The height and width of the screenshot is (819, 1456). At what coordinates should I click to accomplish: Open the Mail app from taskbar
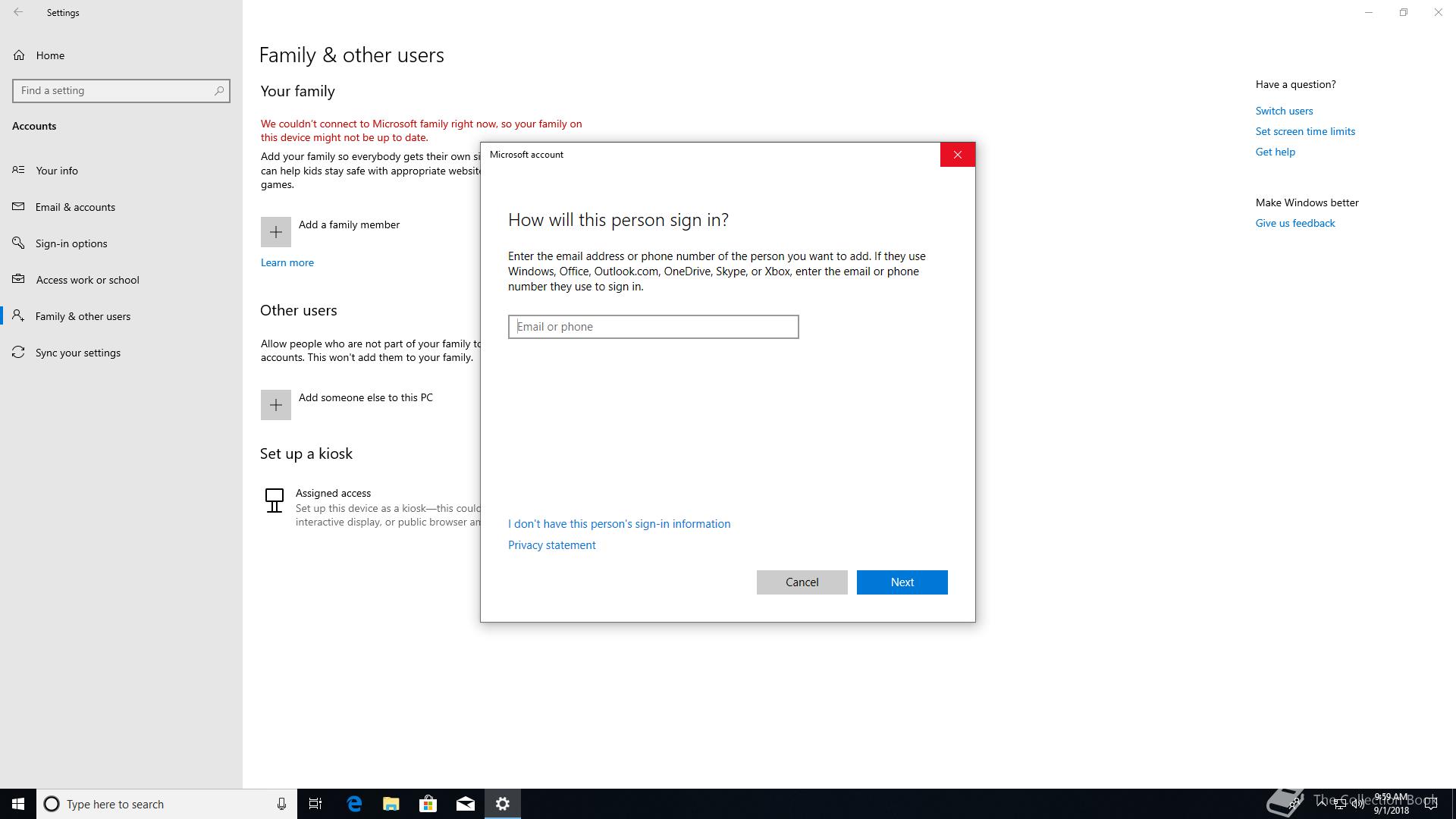point(466,804)
